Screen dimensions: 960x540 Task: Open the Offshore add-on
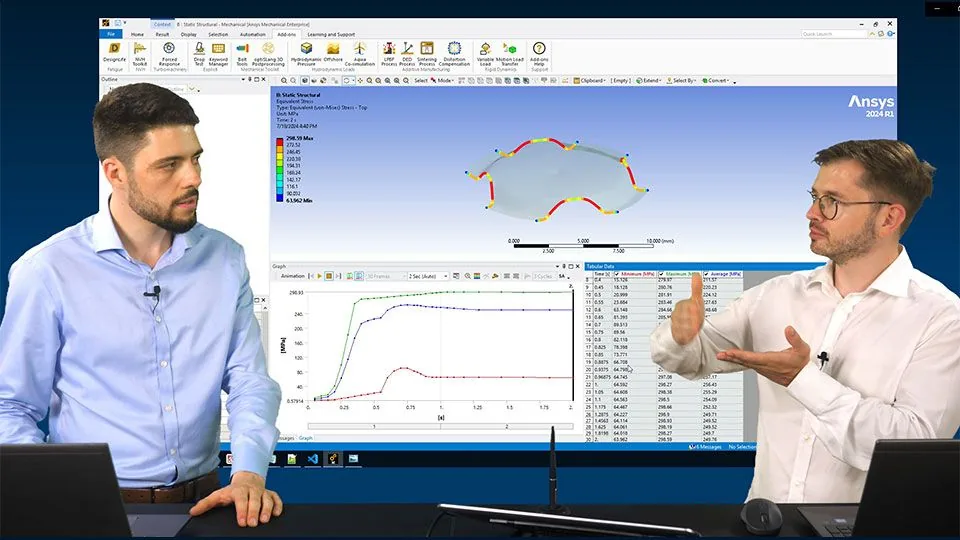[333, 53]
